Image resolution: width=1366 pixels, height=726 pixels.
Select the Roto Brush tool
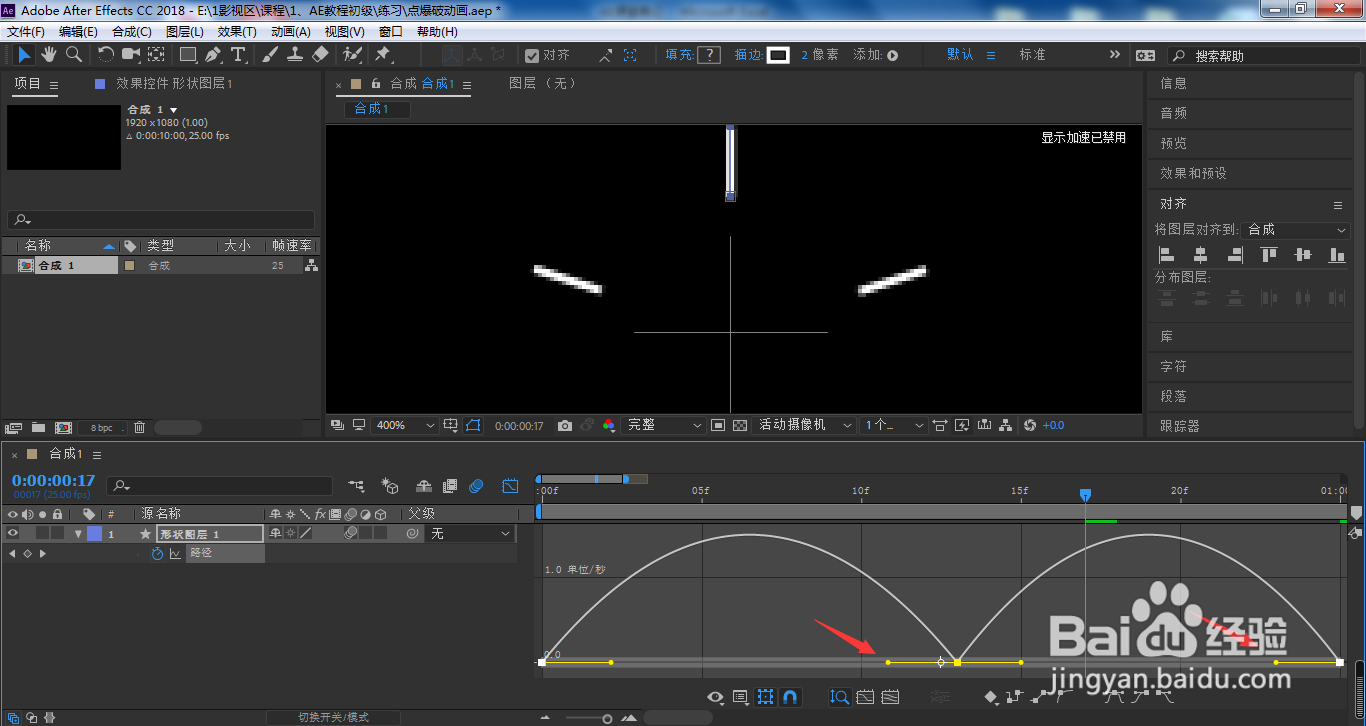352,54
